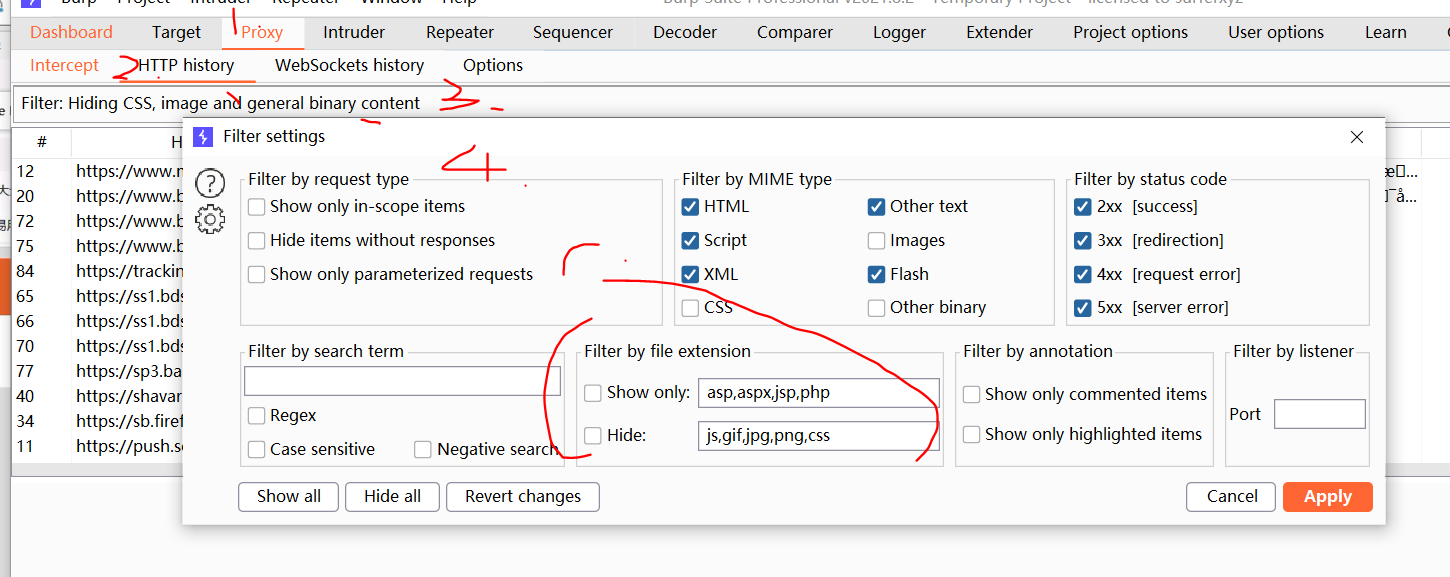Screen dimensions: 1450x577
Task: Uncheck the HTML MIME type
Action: click(x=690, y=207)
